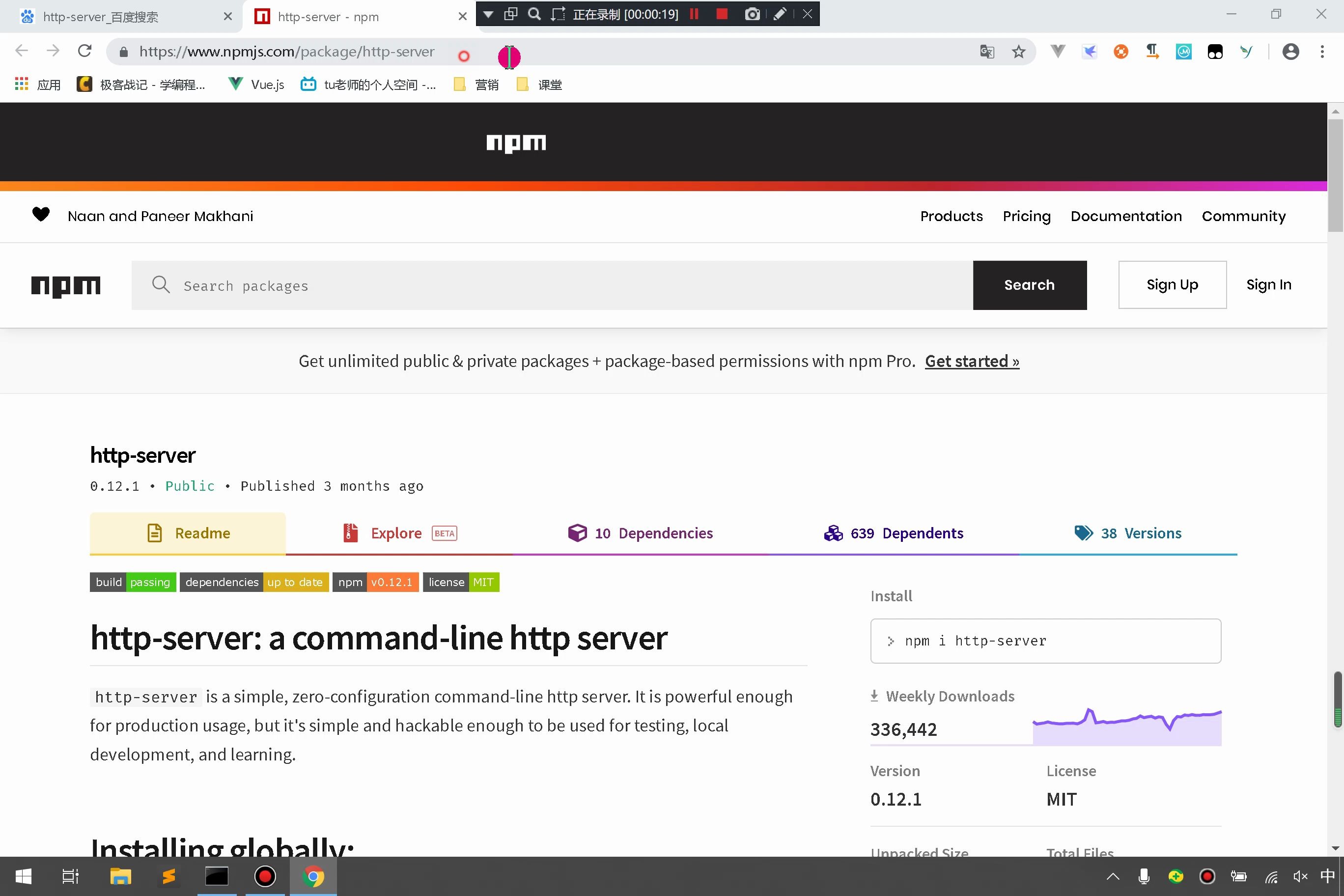The height and width of the screenshot is (896, 1344).
Task: Select the Readme tab
Action: click(x=188, y=533)
